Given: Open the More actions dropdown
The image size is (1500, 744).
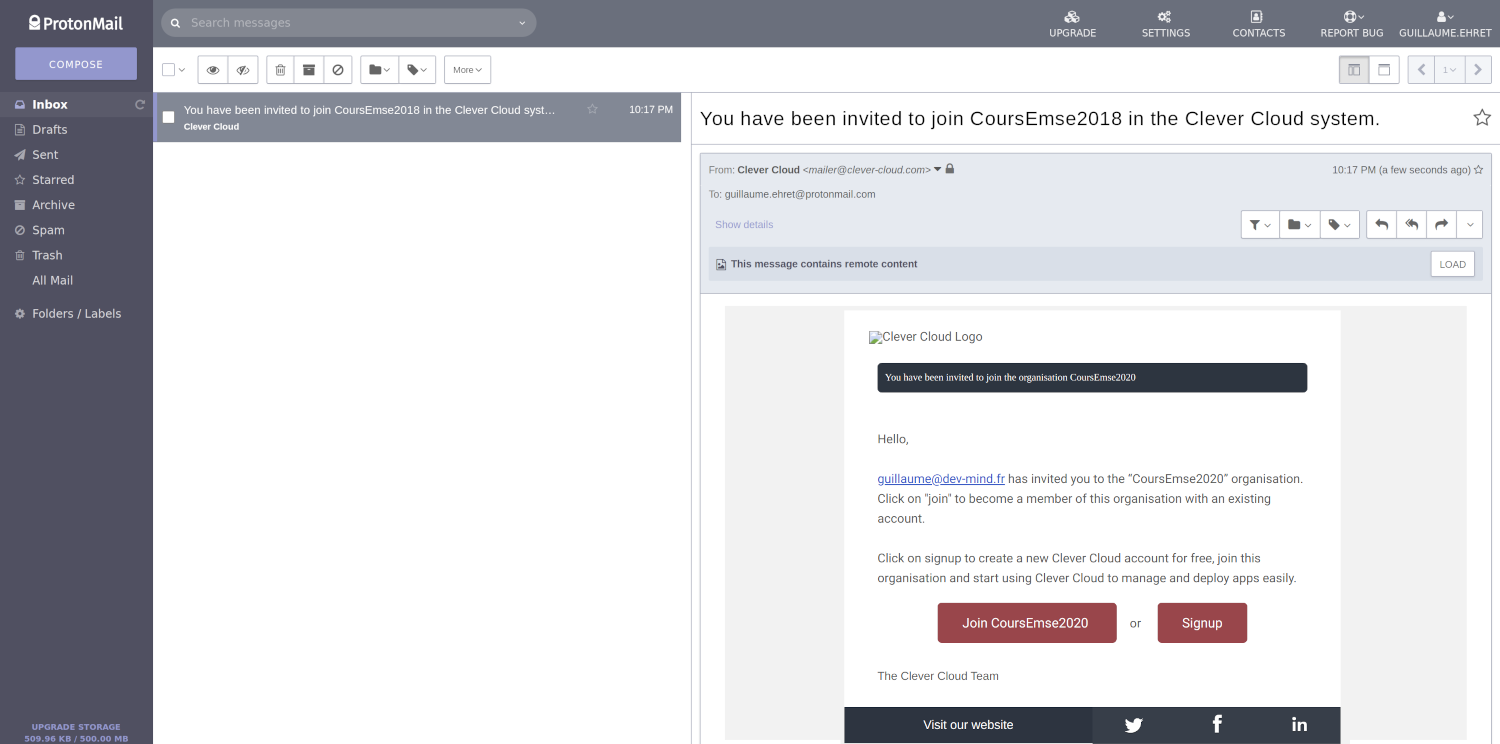Looking at the screenshot, I should [467, 70].
